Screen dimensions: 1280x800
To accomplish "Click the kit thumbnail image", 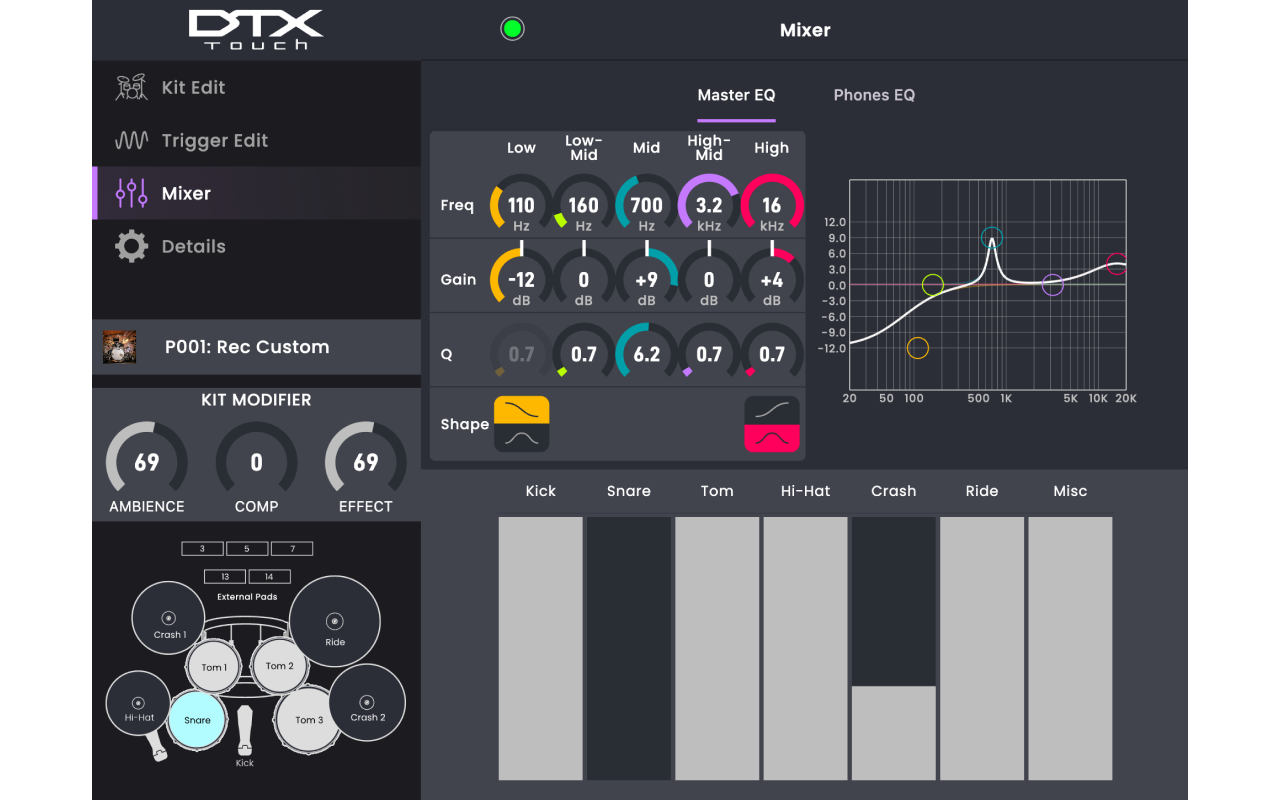I will 120,347.
